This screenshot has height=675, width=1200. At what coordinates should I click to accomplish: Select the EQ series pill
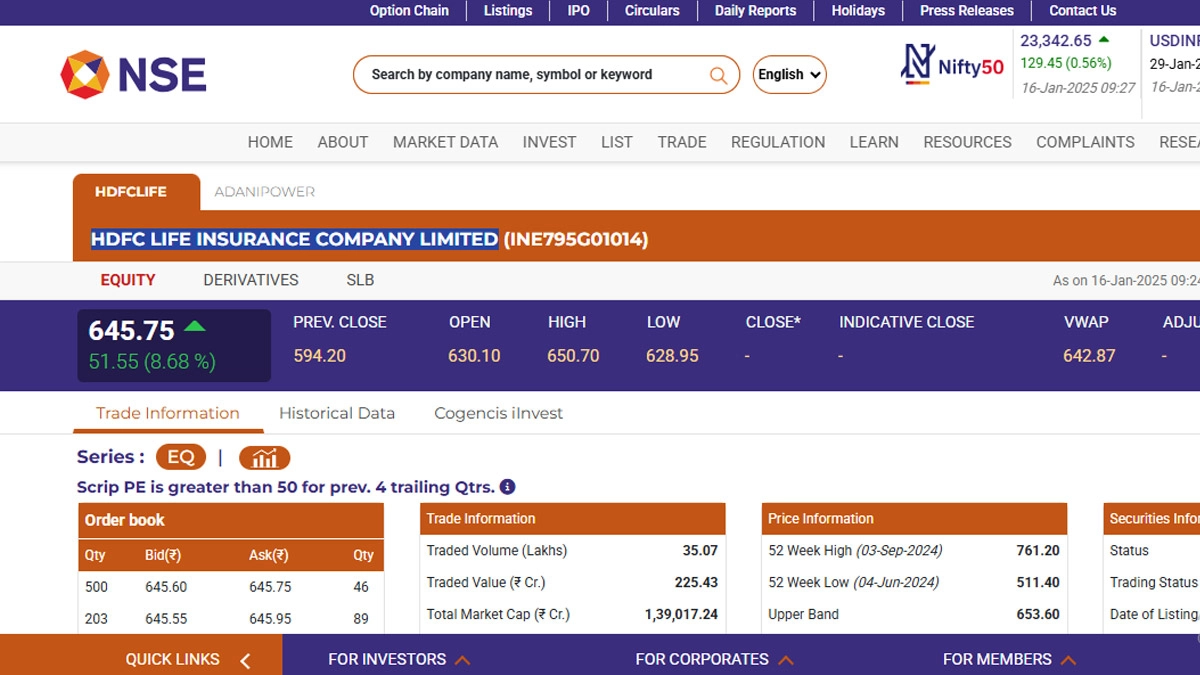point(180,457)
